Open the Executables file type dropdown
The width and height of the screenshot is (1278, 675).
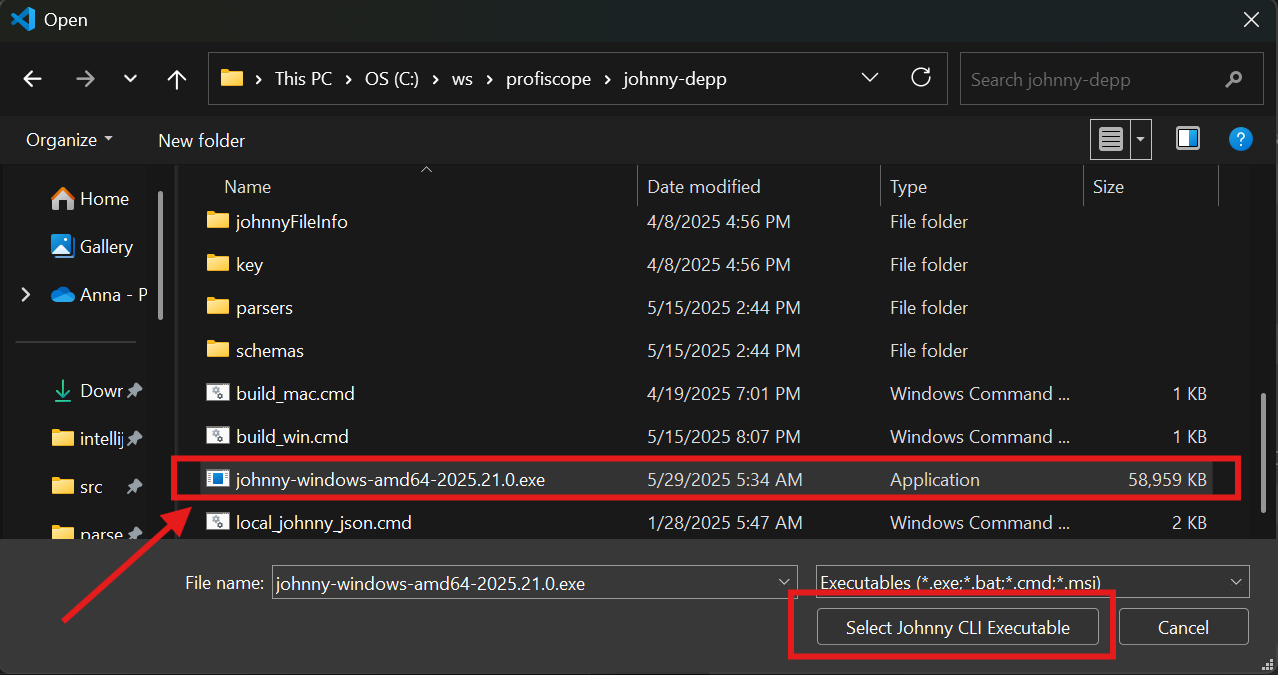pos(1033,582)
